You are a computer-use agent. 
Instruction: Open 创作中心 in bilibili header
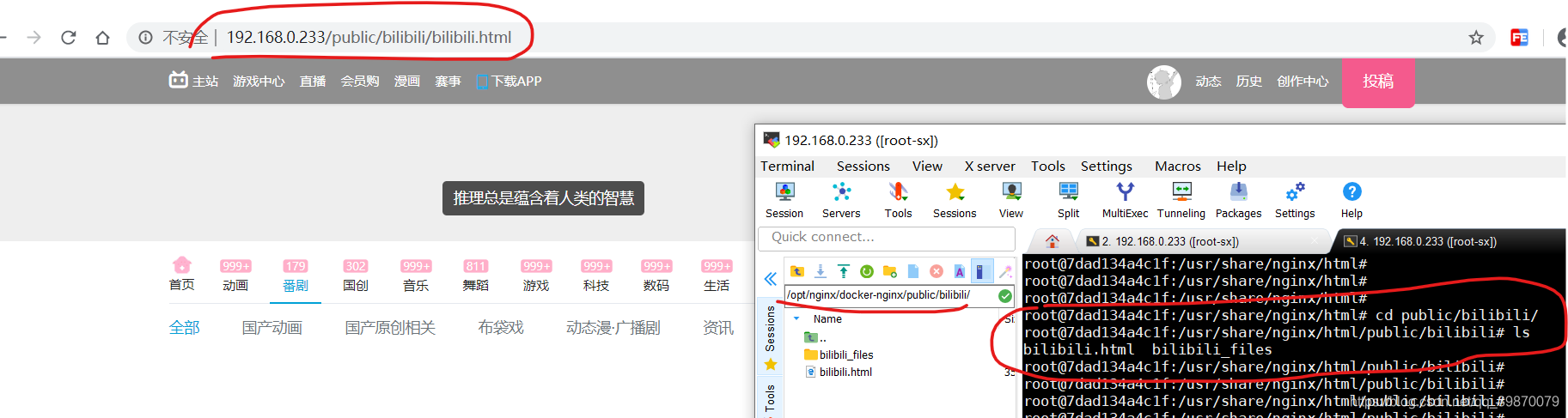point(1303,81)
